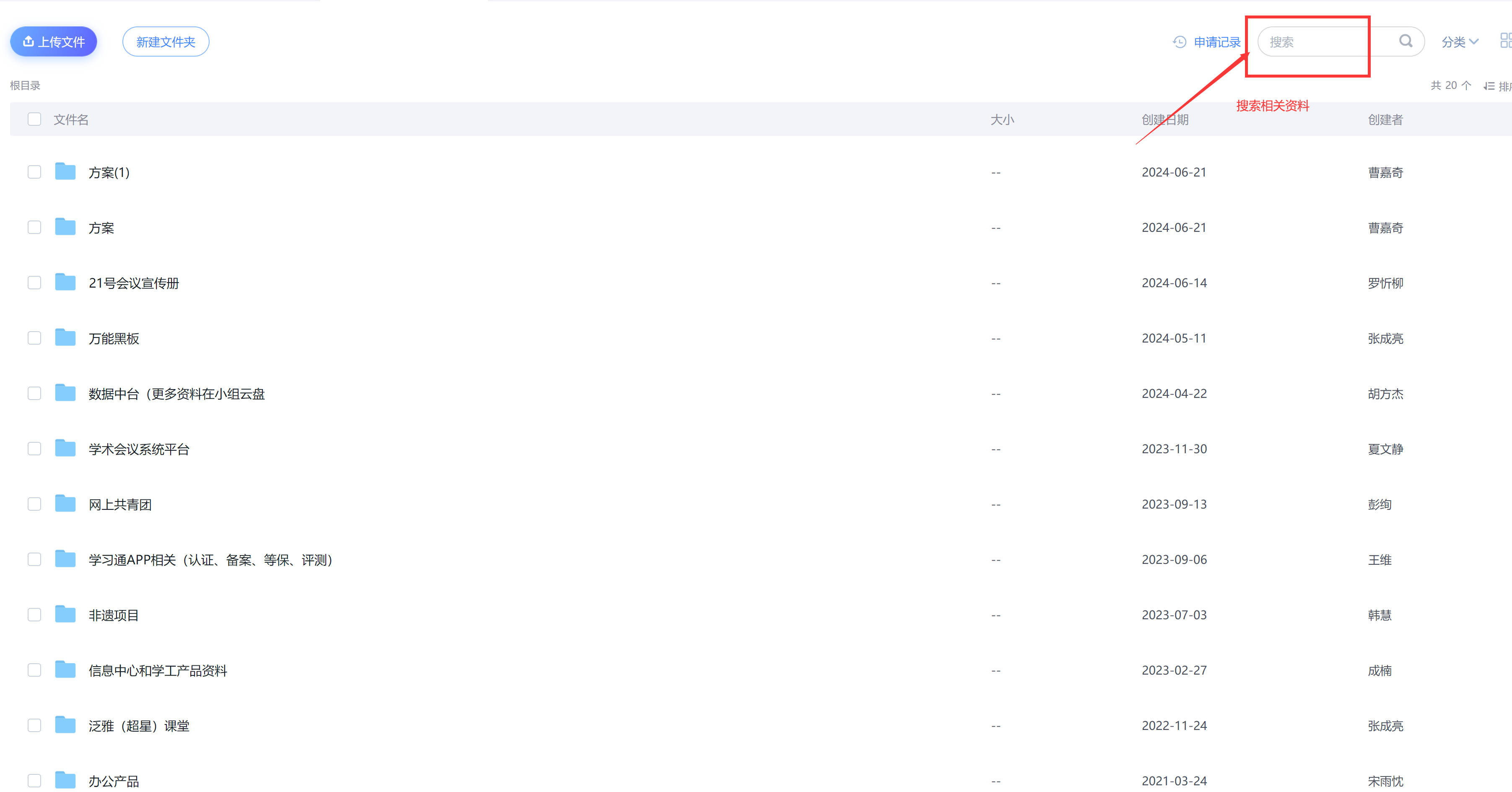Select the 21号会议宣传册 row checkbox
The height and width of the screenshot is (792, 1512).
35,283
